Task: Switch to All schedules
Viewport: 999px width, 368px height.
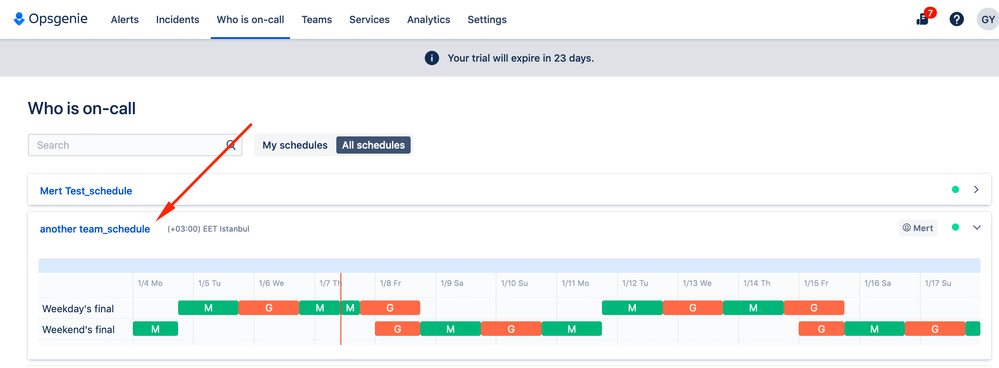Action: pos(373,145)
